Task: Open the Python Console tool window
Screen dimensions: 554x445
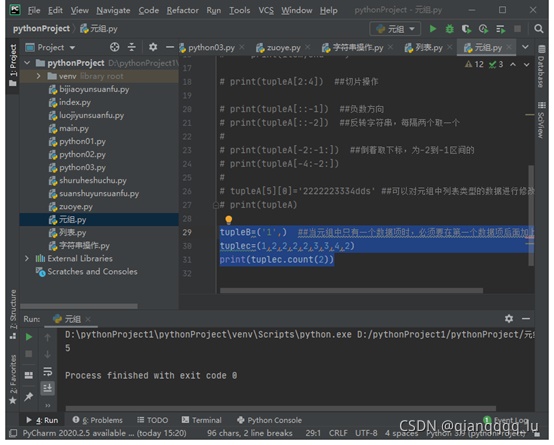Action: (x=270, y=420)
